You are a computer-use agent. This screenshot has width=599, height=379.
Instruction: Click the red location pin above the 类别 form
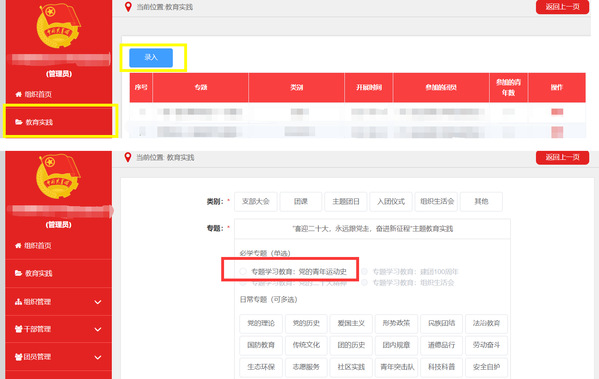[x=128, y=157]
